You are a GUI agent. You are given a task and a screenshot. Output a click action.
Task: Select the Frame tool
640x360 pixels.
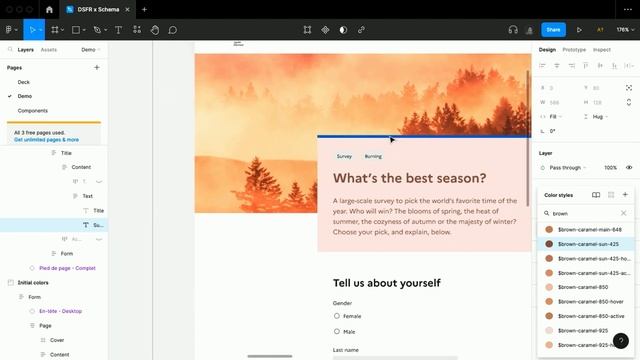click(55, 30)
